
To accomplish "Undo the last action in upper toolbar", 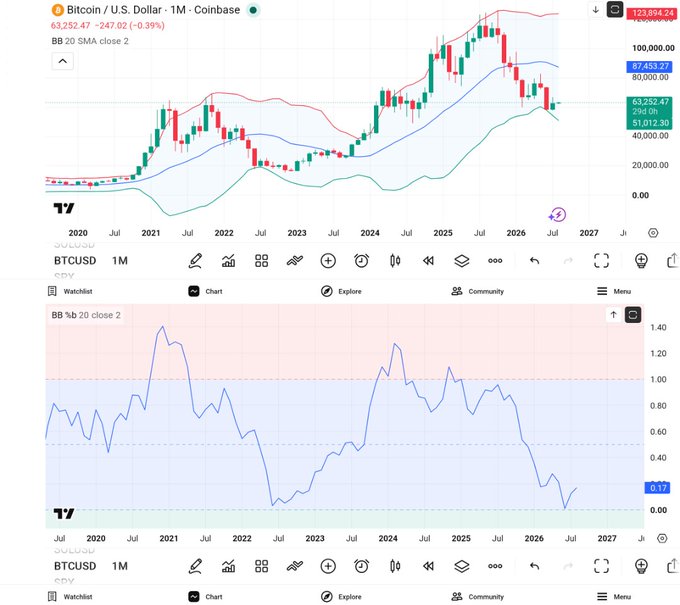I will tap(534, 261).
